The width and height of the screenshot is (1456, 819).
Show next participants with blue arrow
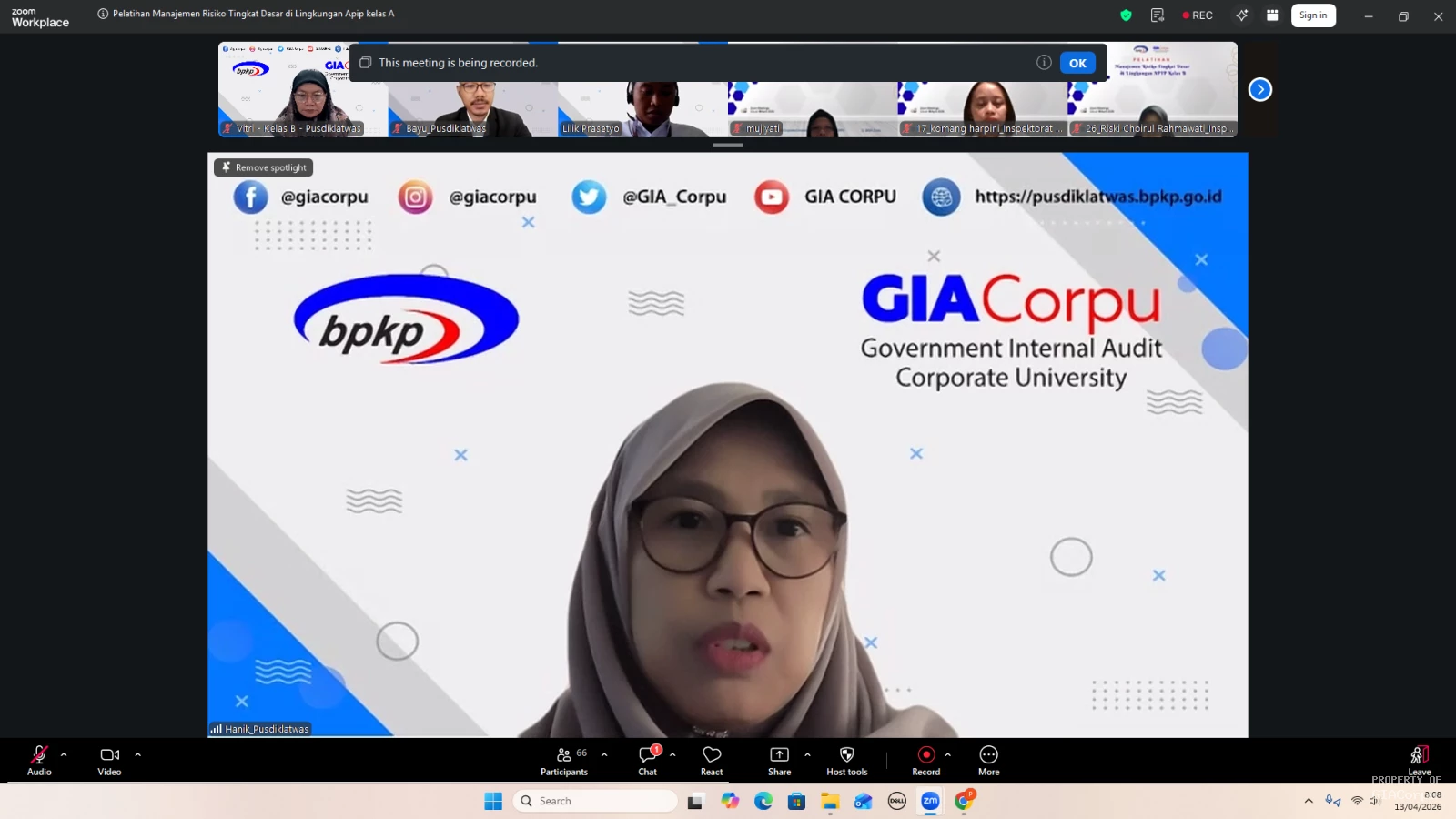tap(1259, 89)
